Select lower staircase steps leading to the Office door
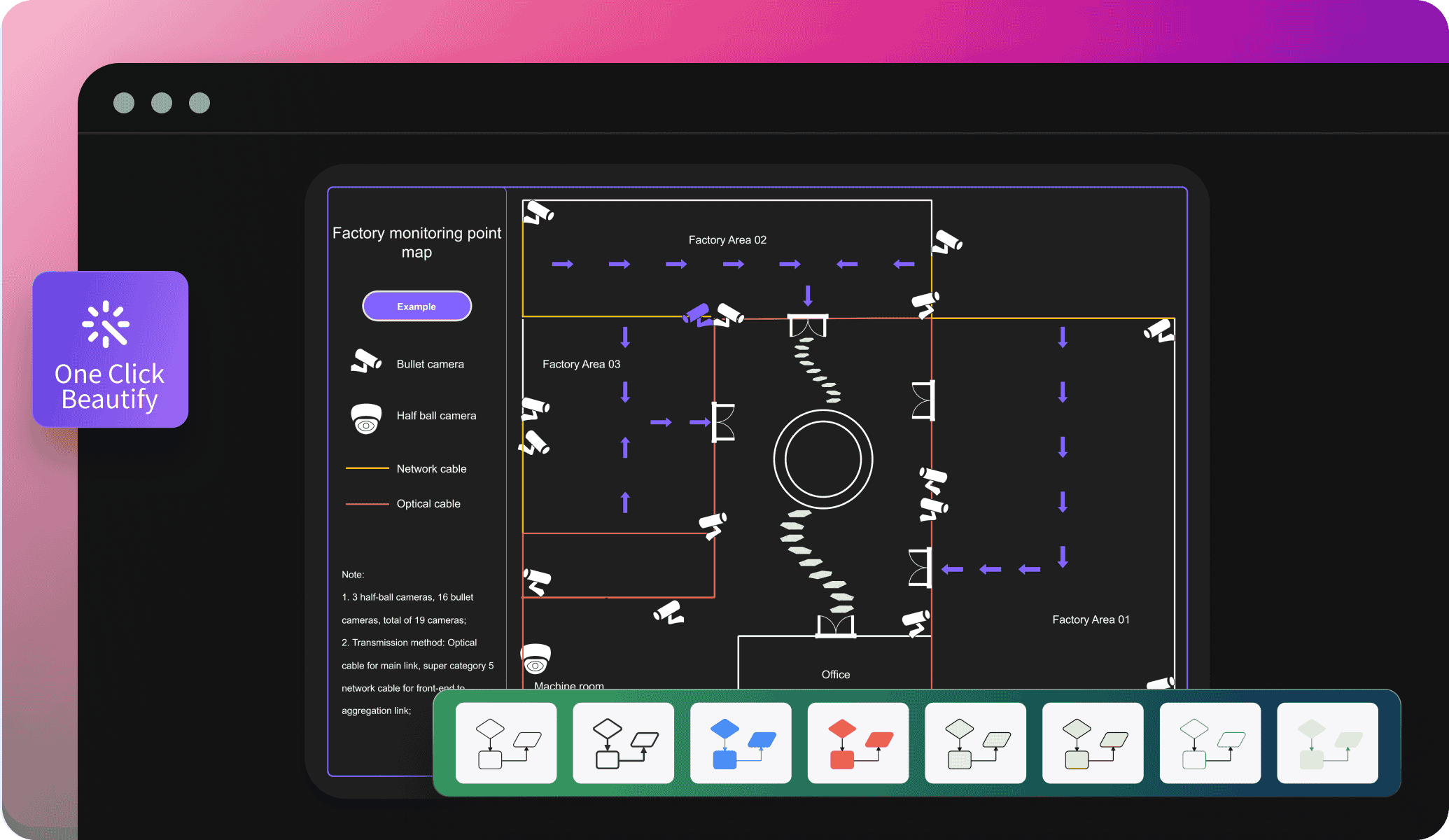The image size is (1449, 840). tap(818, 561)
